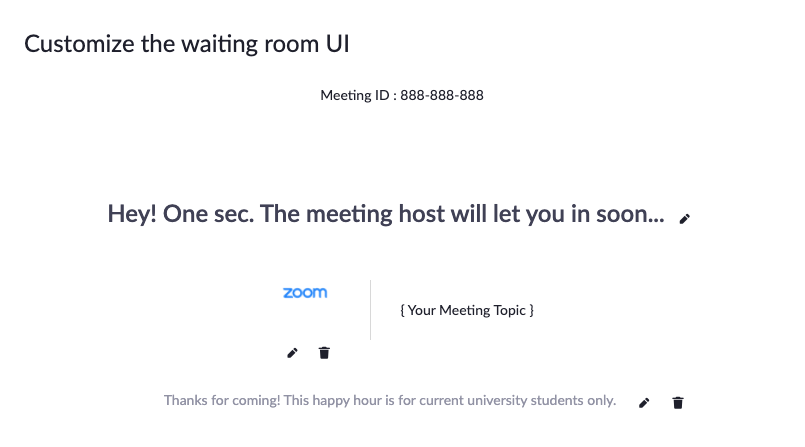Image resolution: width=805 pixels, height=447 pixels.
Task: Click the pencil icon below the Zoom logo
Action: click(x=292, y=353)
